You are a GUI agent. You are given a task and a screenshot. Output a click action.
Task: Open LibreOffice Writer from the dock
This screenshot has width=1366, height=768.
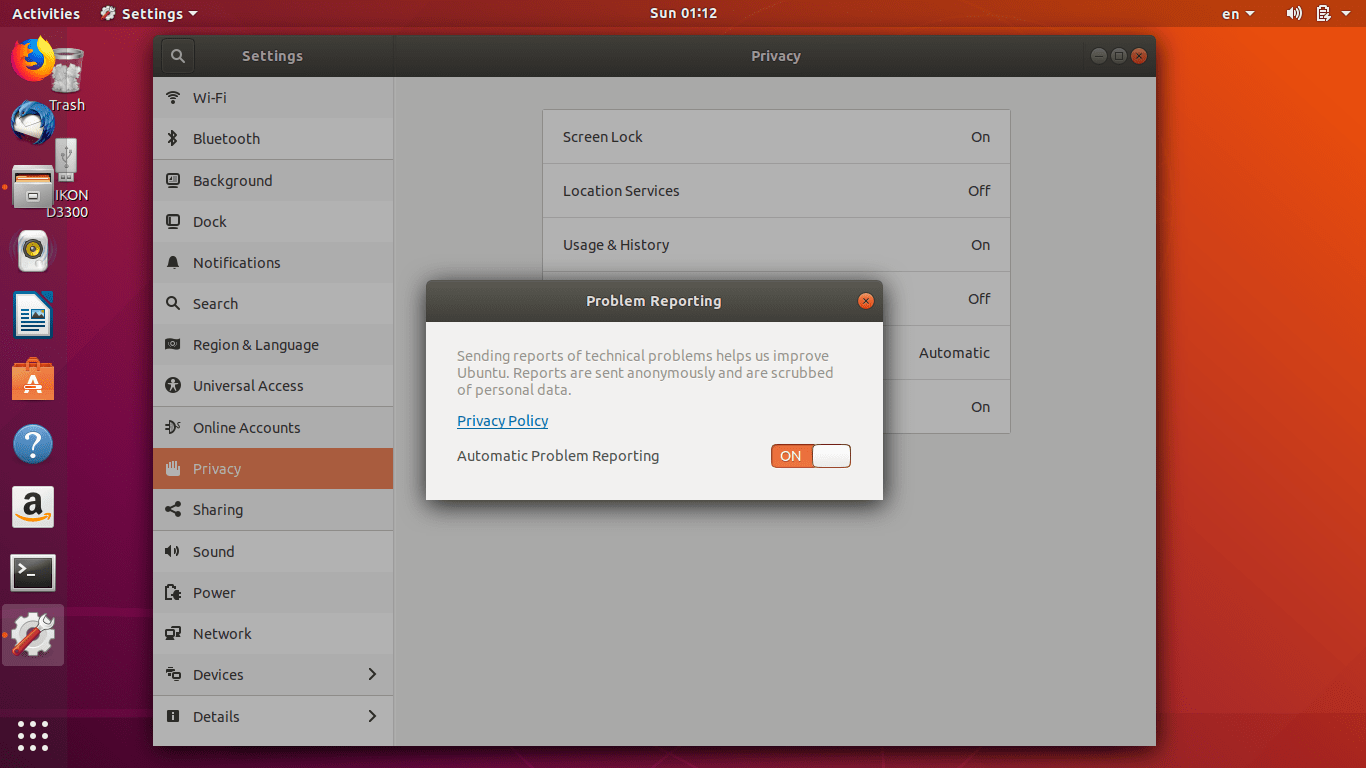point(32,316)
